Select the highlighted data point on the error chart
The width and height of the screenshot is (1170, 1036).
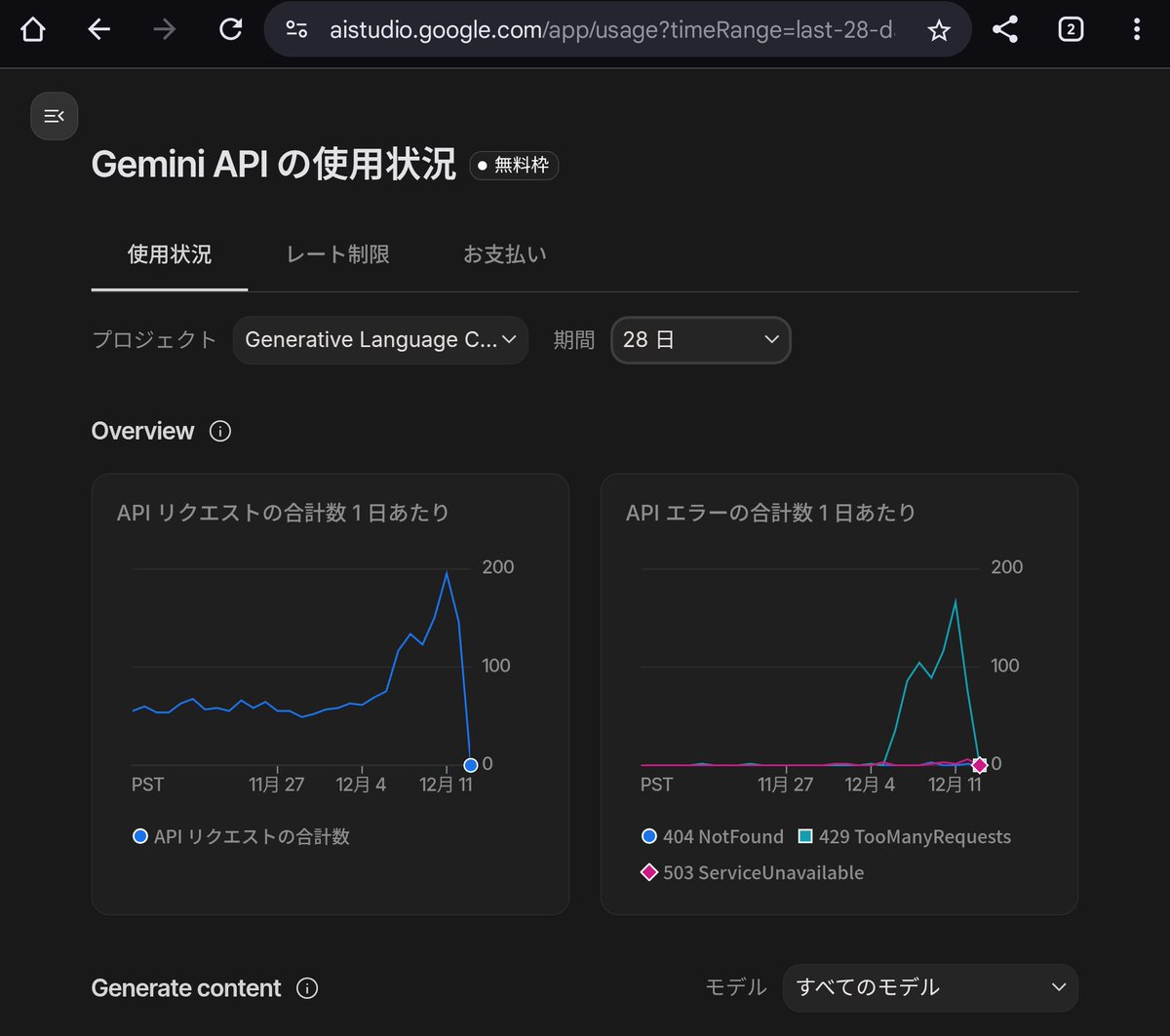coord(980,765)
